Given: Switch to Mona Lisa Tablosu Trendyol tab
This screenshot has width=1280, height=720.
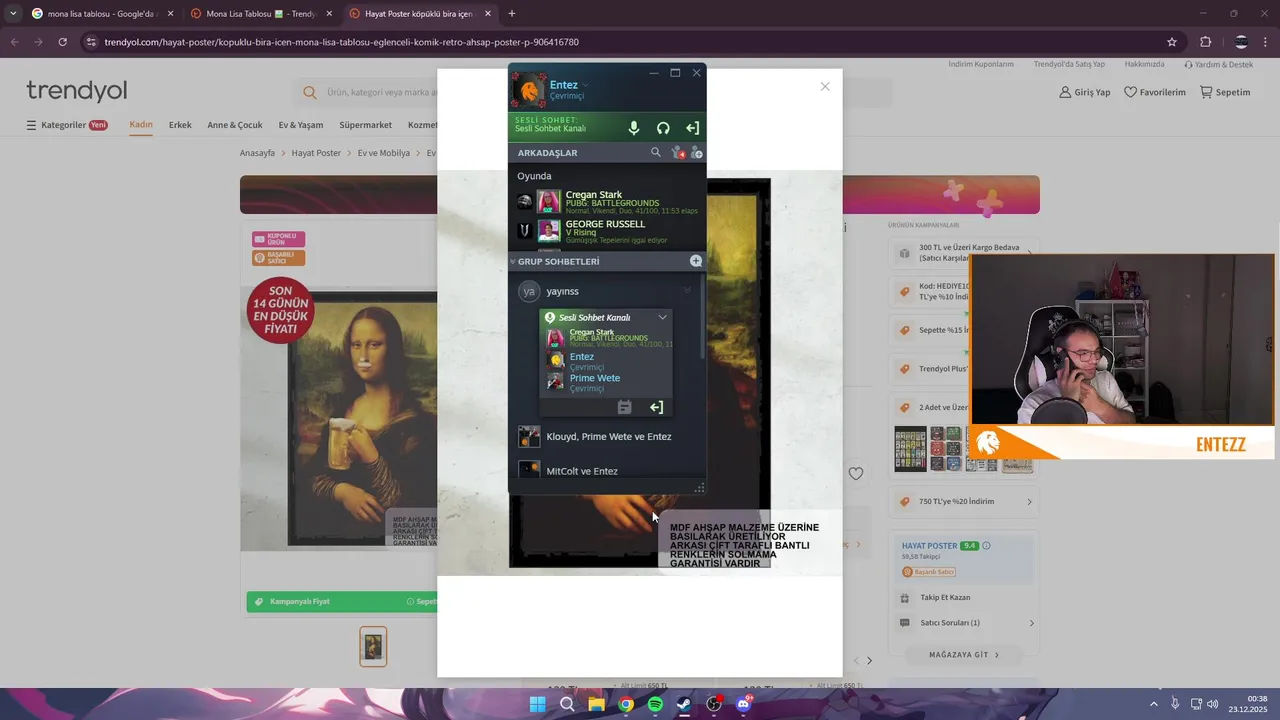Looking at the screenshot, I should tap(261, 14).
